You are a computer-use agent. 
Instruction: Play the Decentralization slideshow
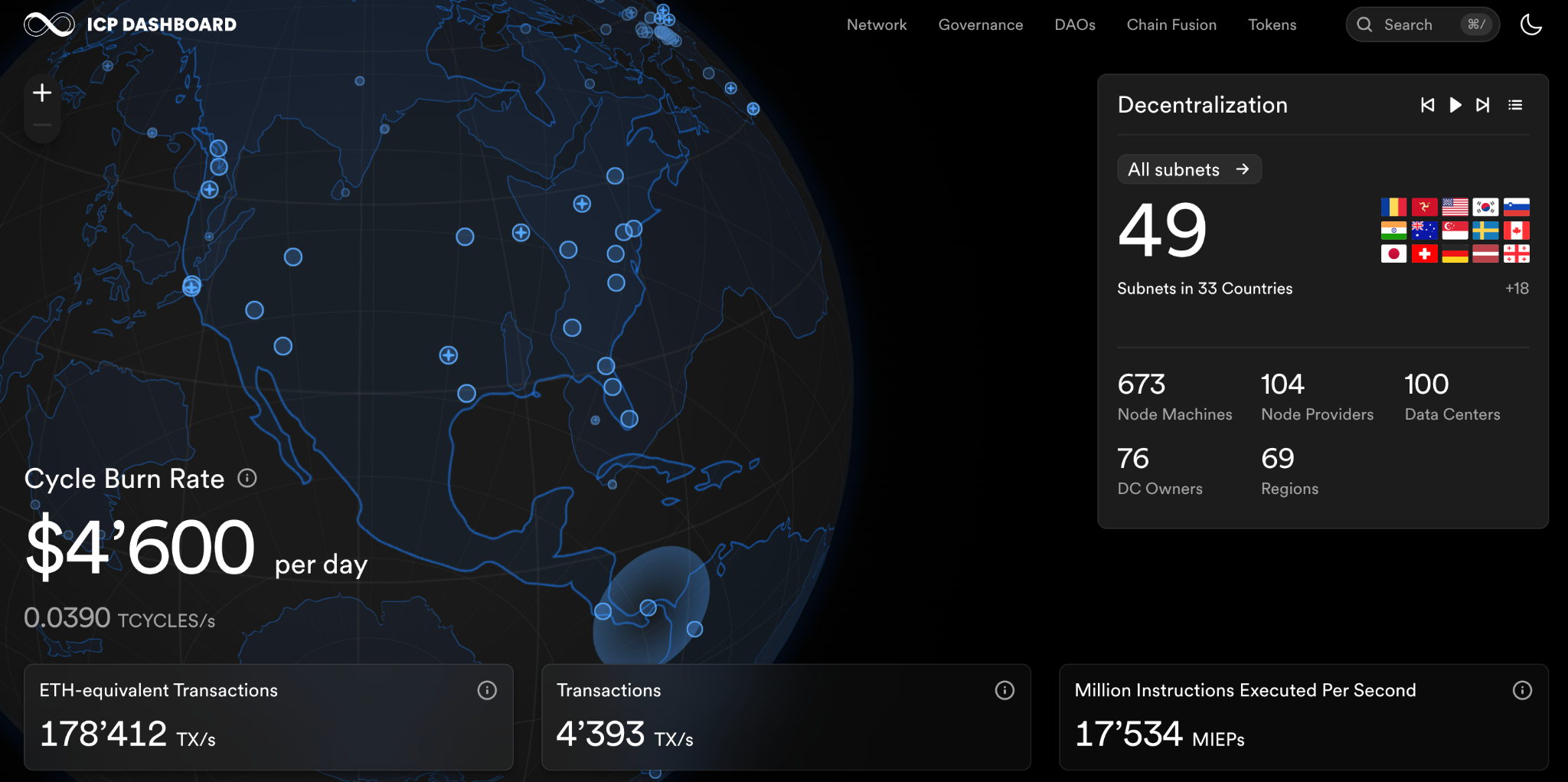(x=1455, y=105)
